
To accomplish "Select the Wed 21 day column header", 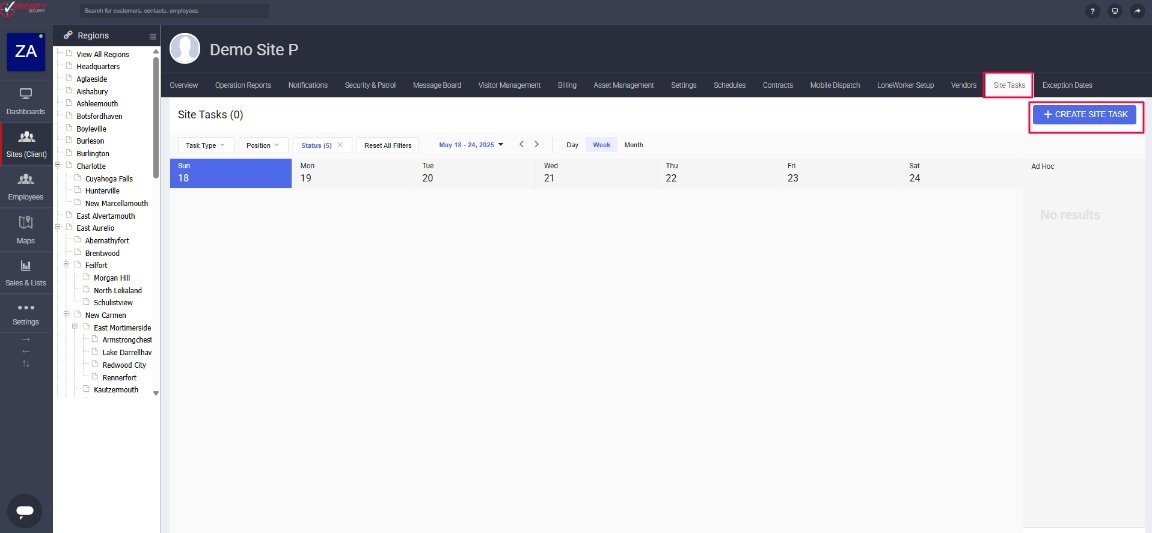I will coord(597,173).
